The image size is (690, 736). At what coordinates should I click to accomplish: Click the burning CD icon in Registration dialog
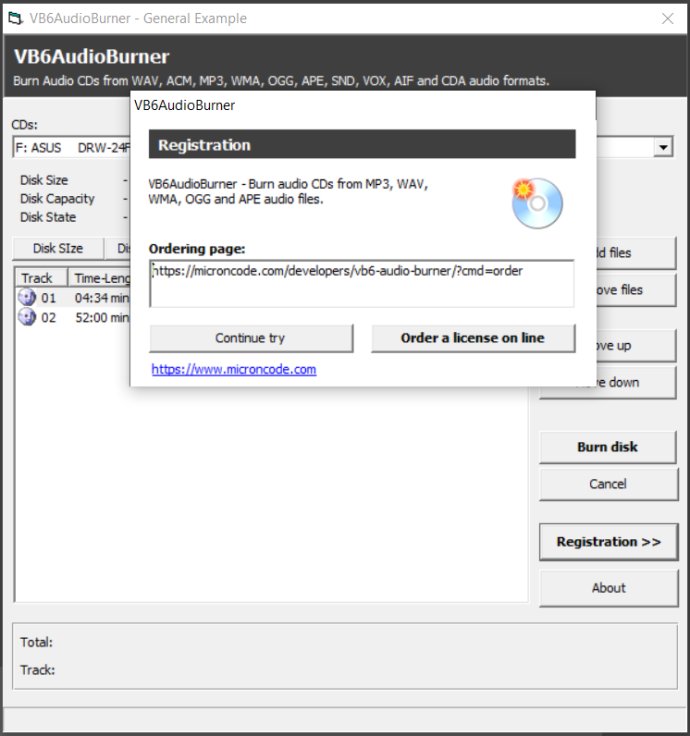point(537,203)
